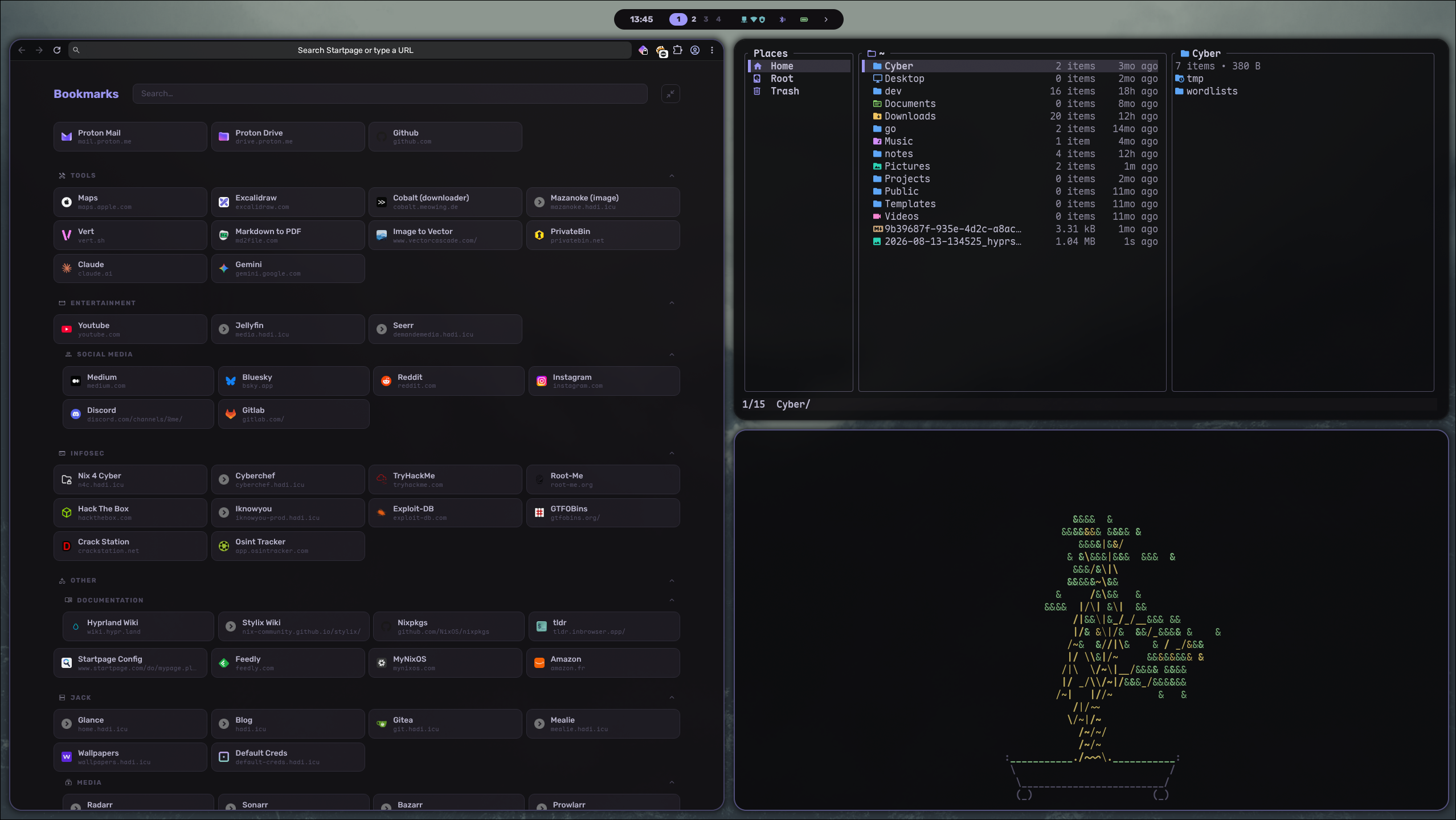Collapse the Media bookmark section
Screen dimensions: 1456x820
pos(672,782)
